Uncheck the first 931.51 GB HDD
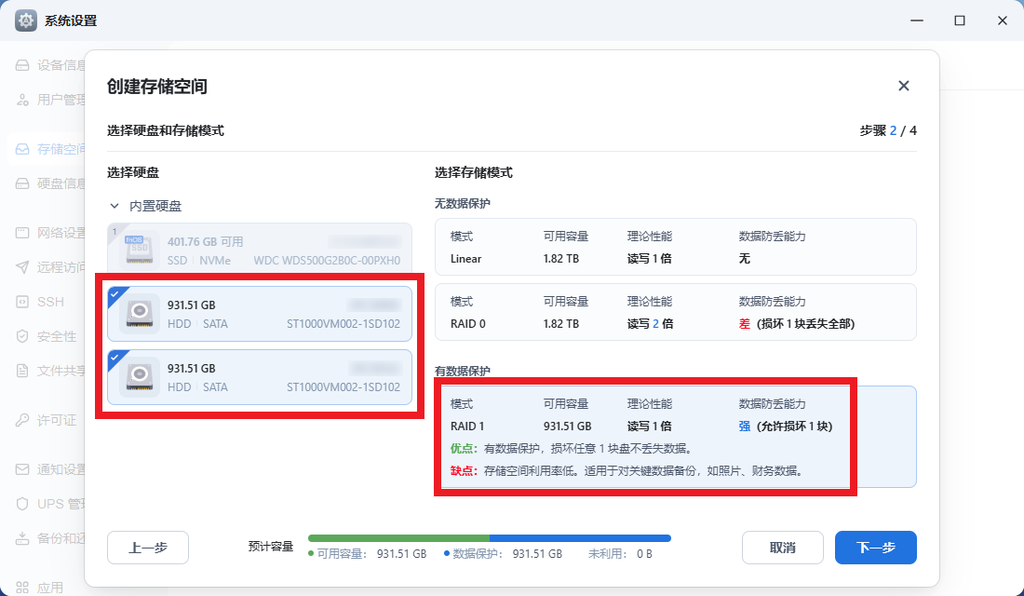 259,313
